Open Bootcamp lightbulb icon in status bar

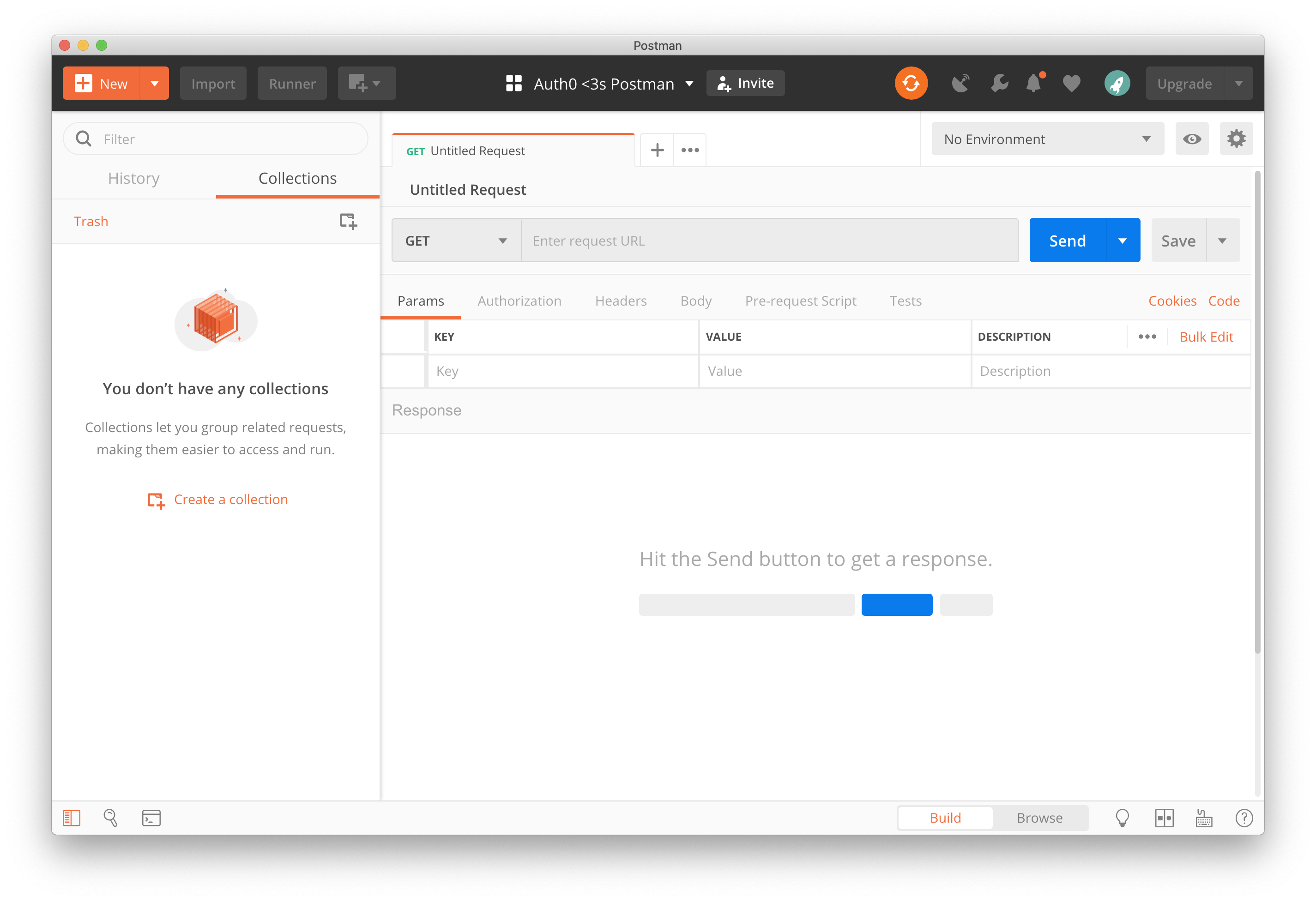point(1122,818)
